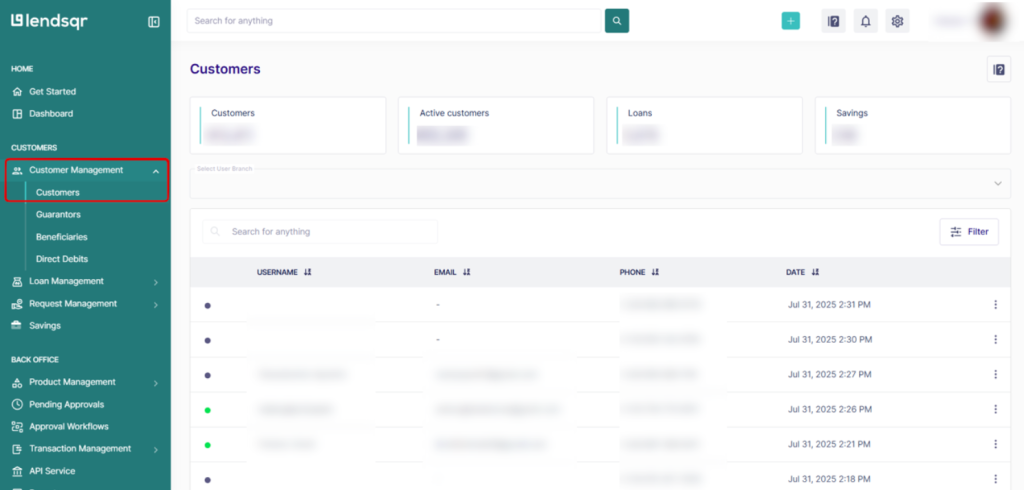The image size is (1024, 490).
Task: Click date Jul 31, 2025 2:27 PM
Action: click(829, 374)
